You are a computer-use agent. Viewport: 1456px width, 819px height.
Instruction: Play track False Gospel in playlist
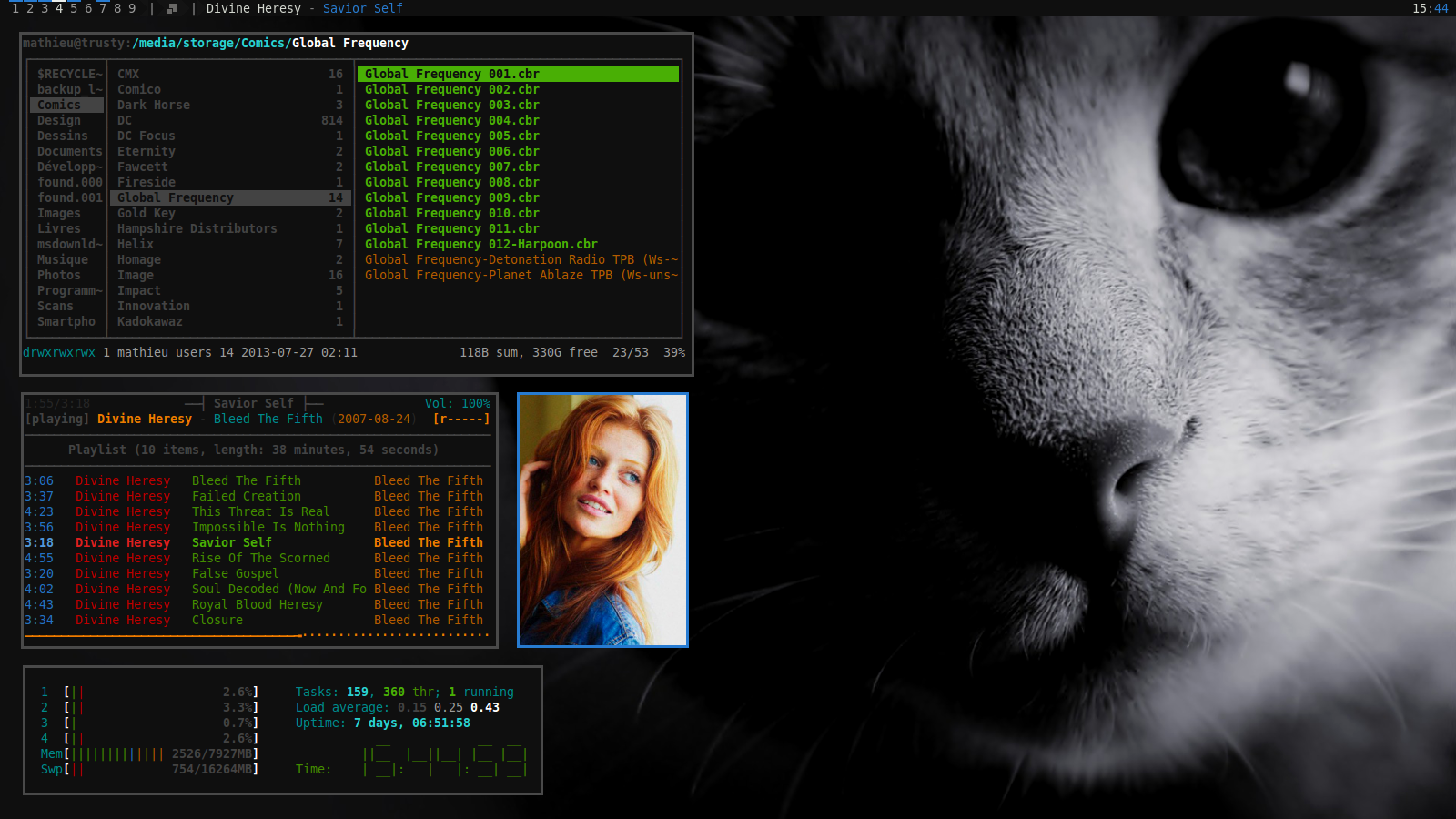[x=255, y=573]
